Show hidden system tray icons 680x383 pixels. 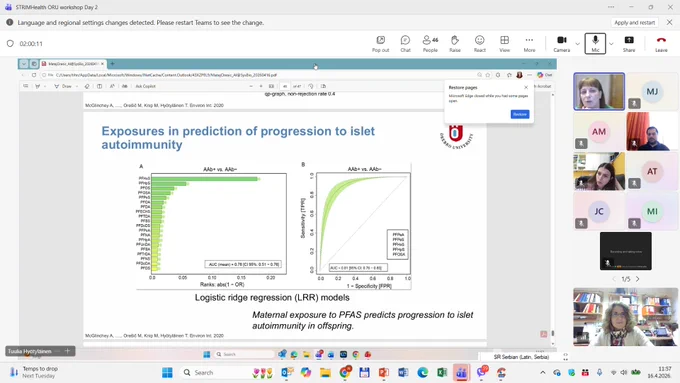(543, 373)
